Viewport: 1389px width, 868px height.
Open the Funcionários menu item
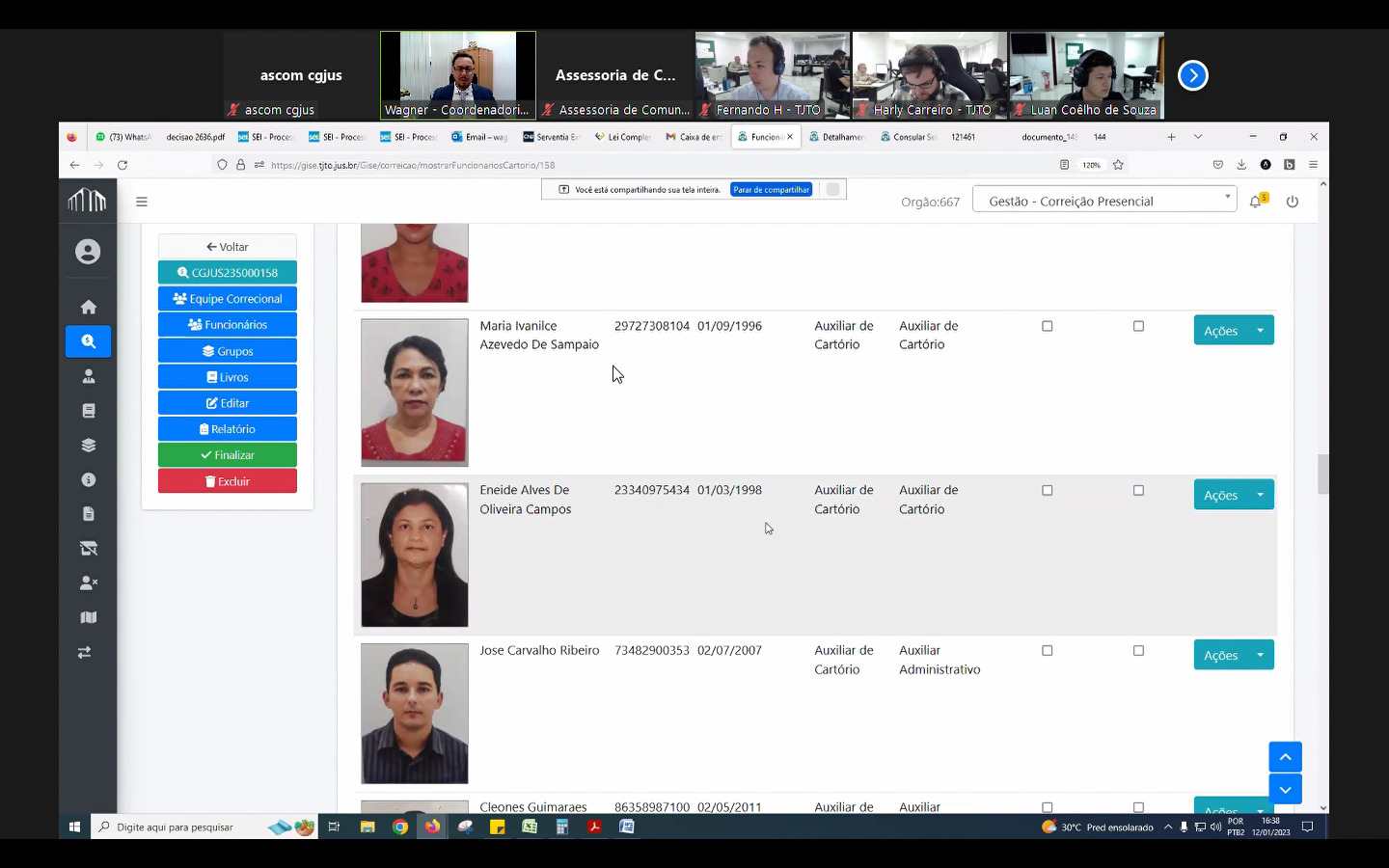point(228,325)
